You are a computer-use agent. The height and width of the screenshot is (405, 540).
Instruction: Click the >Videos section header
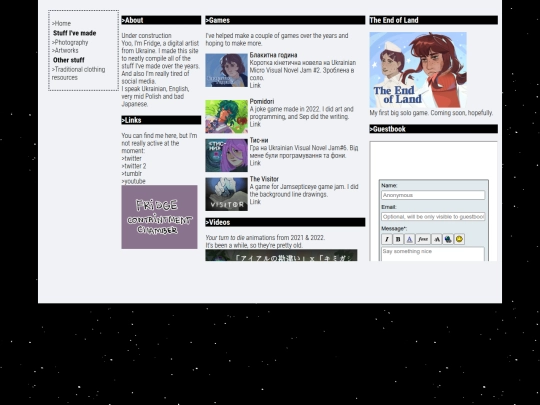(x=285, y=222)
